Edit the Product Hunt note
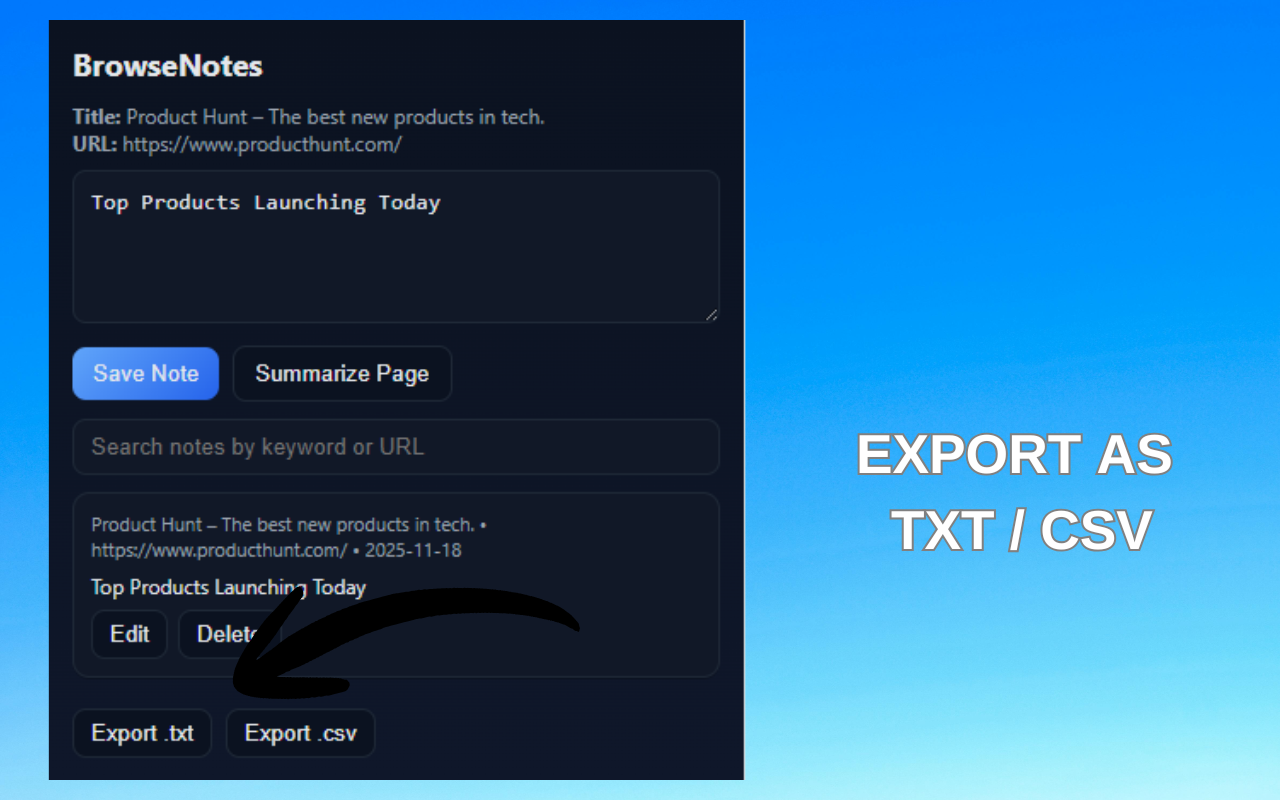The height and width of the screenshot is (800, 1280). pyautogui.click(x=129, y=634)
